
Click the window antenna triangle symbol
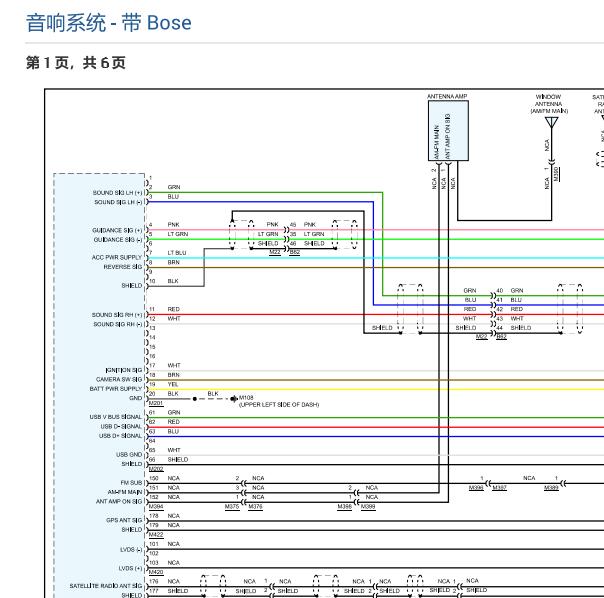(552, 123)
